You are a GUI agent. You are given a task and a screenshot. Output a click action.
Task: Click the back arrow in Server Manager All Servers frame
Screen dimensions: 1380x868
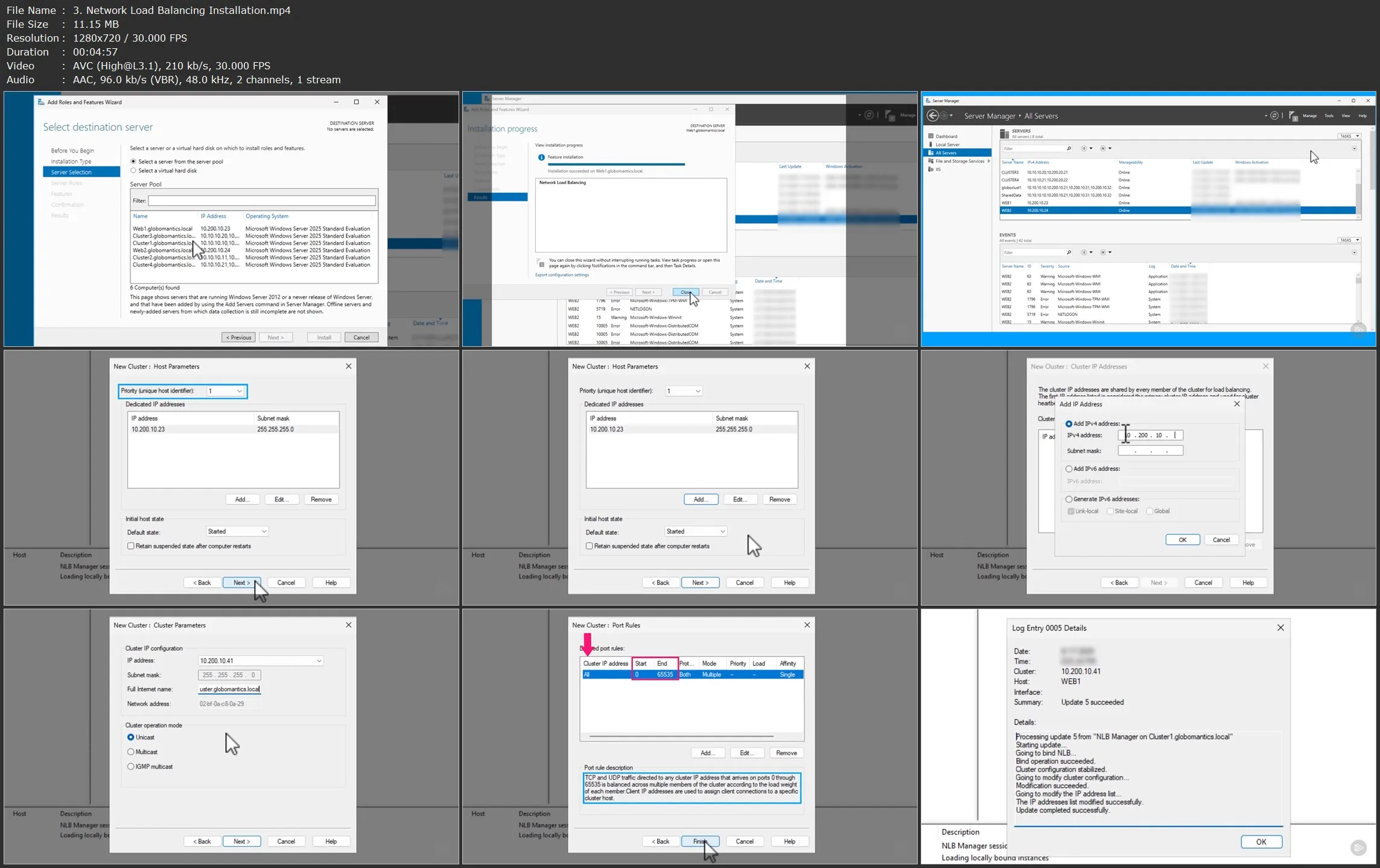pyautogui.click(x=933, y=116)
